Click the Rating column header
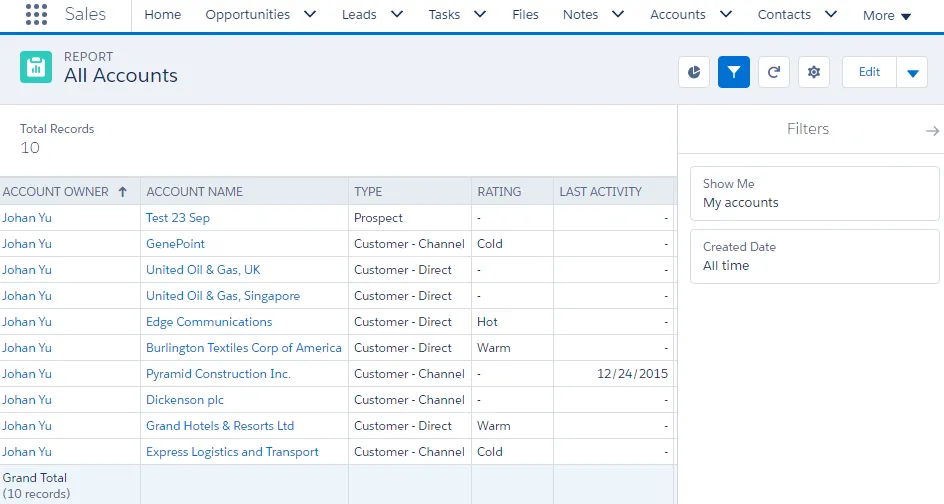Image resolution: width=944 pixels, height=504 pixels. (x=499, y=192)
